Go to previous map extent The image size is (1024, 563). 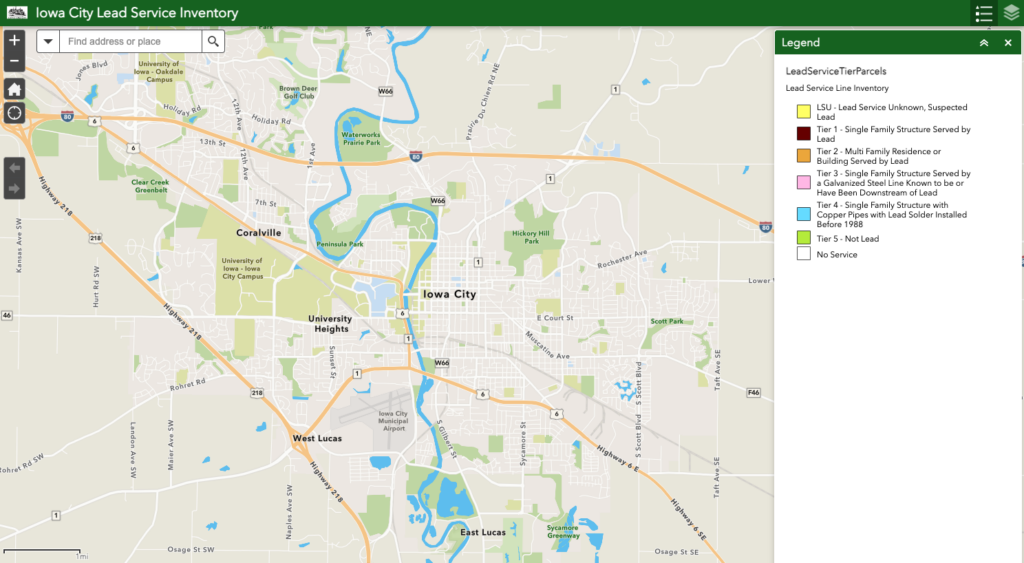point(14,167)
